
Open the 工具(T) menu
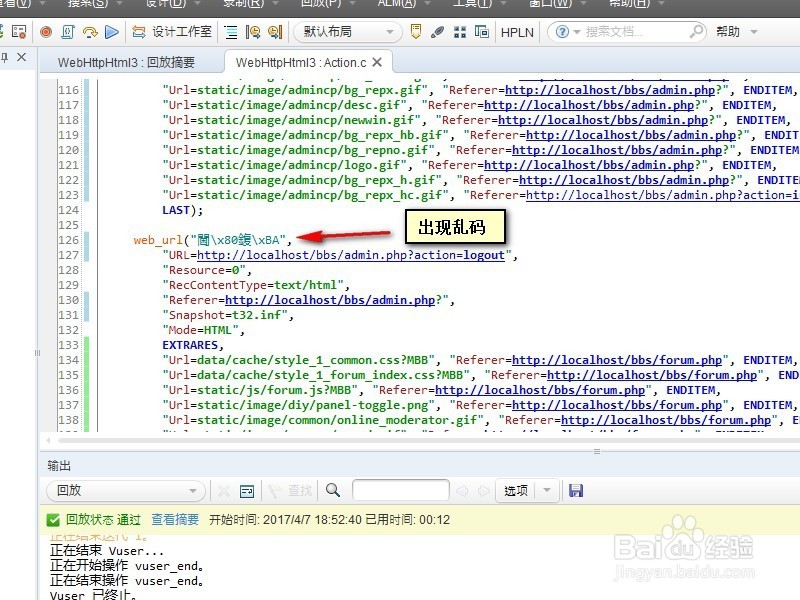click(479, 4)
